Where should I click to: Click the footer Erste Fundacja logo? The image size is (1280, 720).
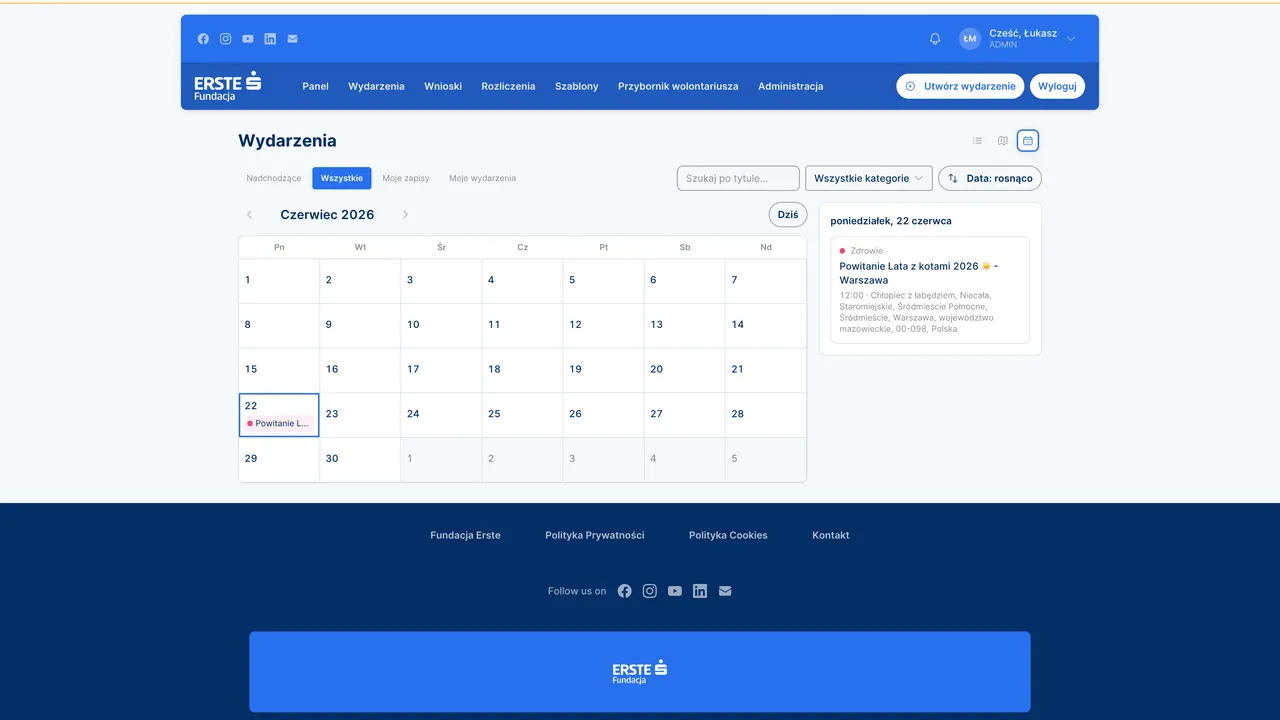[640, 672]
